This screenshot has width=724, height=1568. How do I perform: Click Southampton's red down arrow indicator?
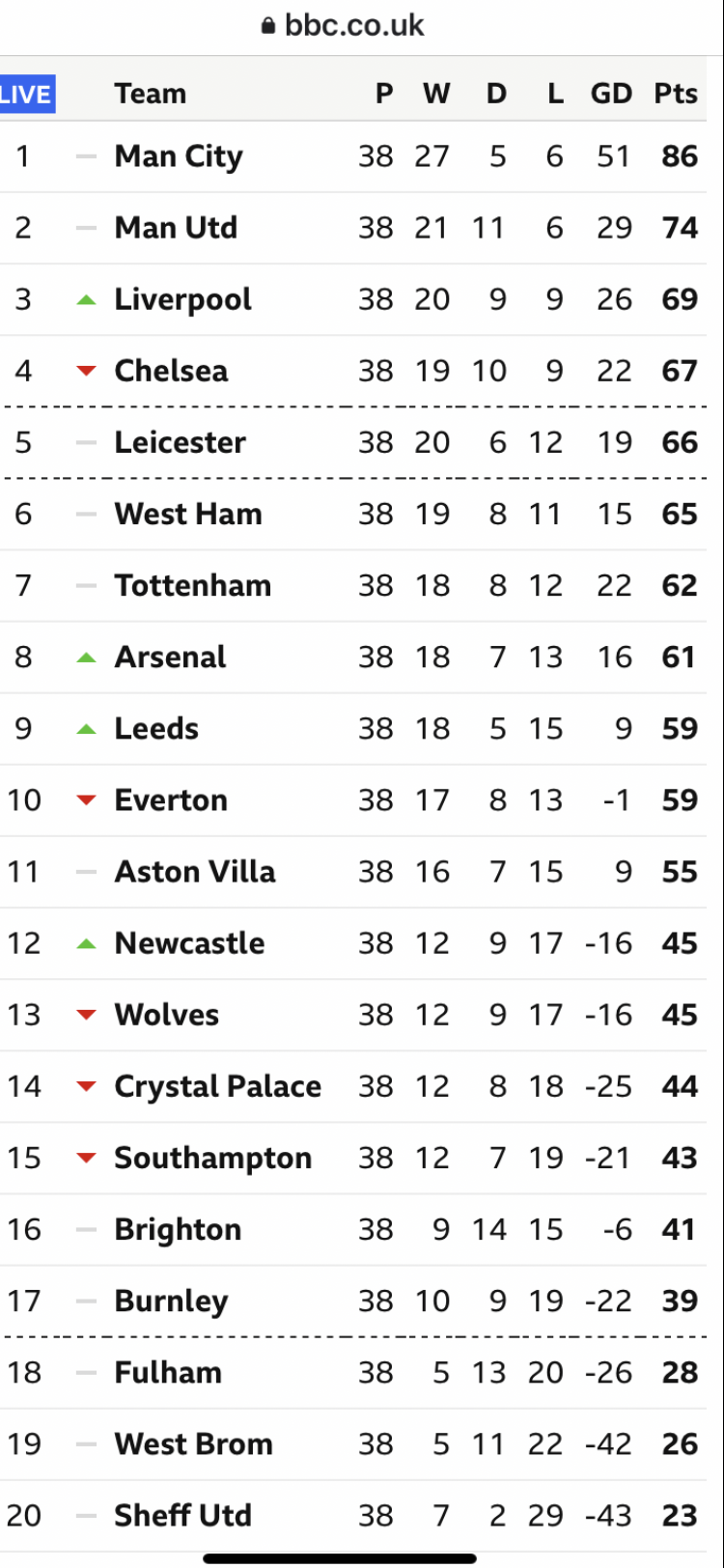coord(86,1159)
